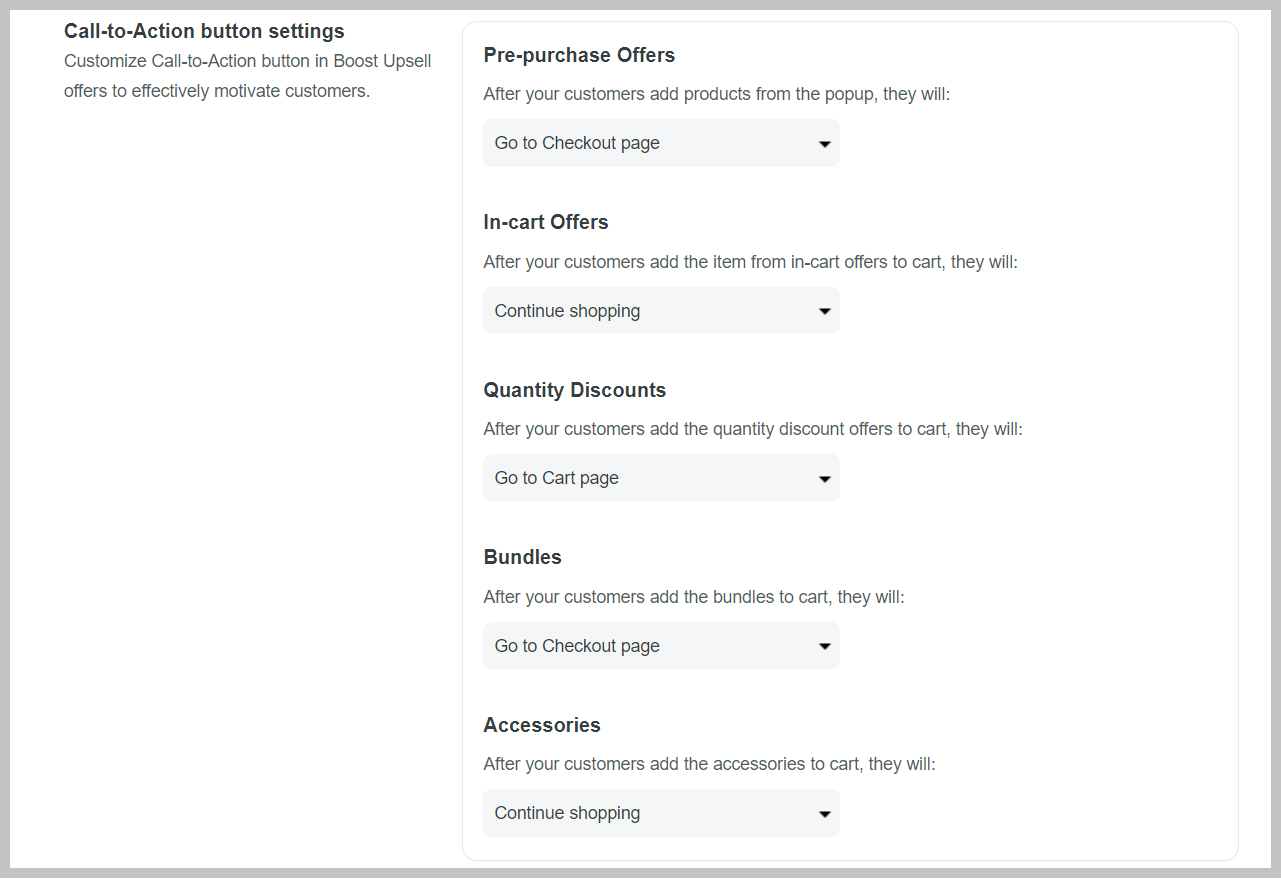
Task: Open the Accessories action dropdown
Action: 660,813
